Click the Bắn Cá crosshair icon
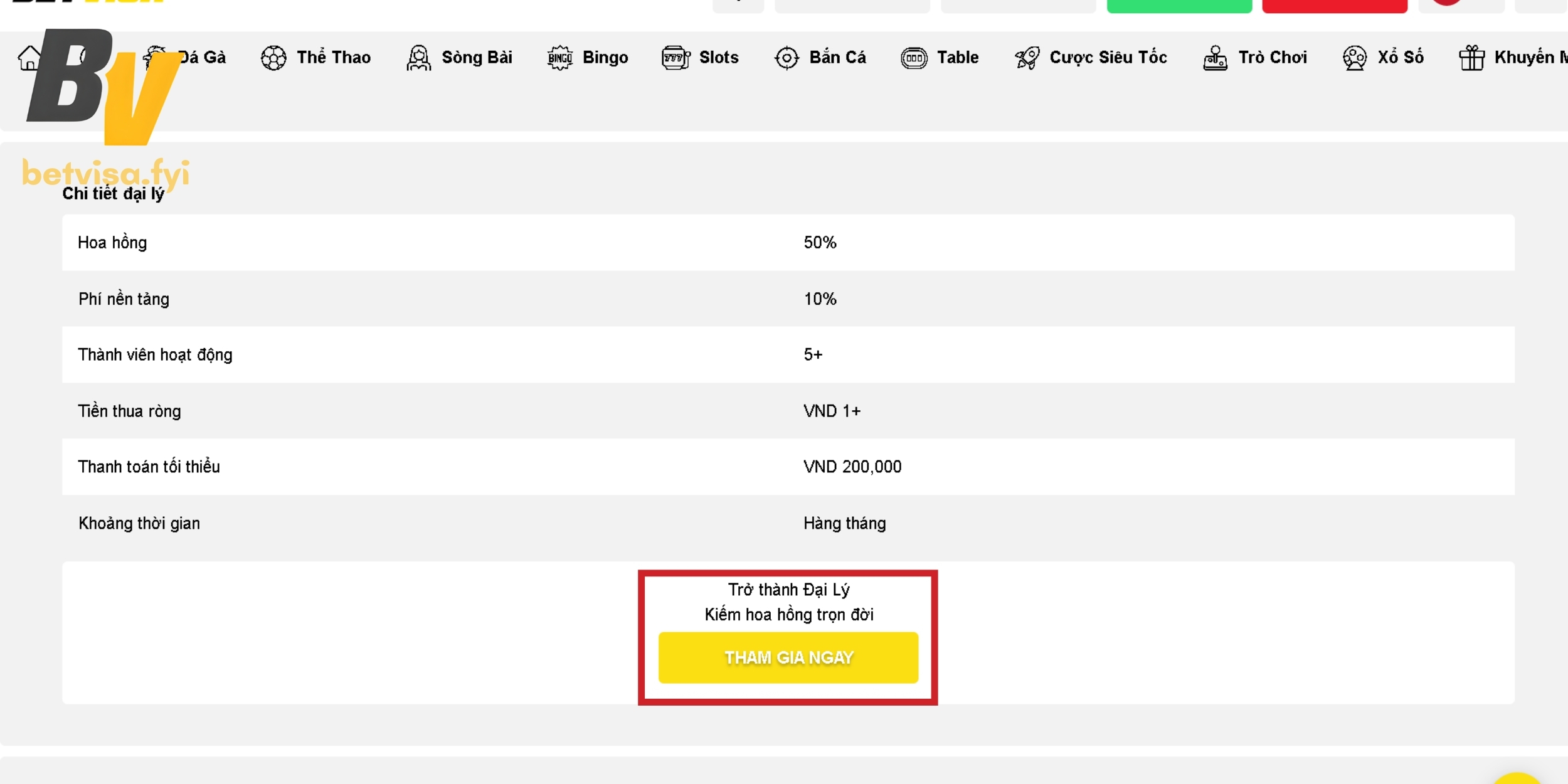Image resolution: width=1568 pixels, height=784 pixels. (x=787, y=58)
